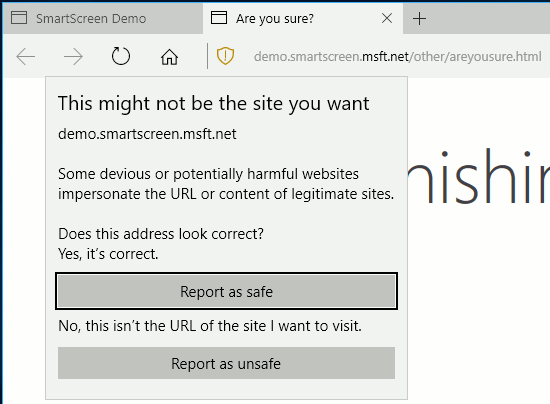This screenshot has width=550, height=404.
Task: Click the 'Are you sure?' tab page icon
Action: pos(219,18)
